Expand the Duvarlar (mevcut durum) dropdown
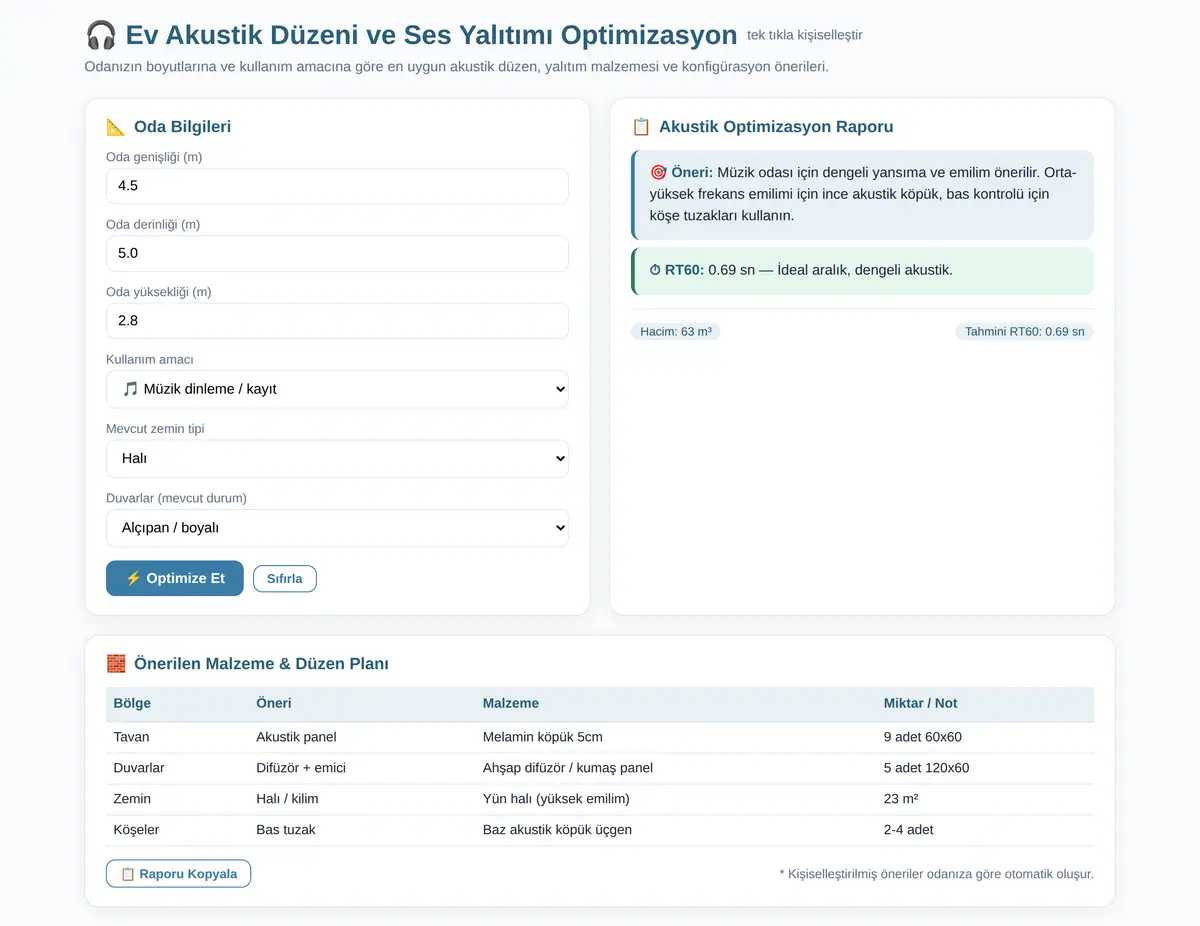This screenshot has width=1200, height=926. pyautogui.click(x=337, y=528)
